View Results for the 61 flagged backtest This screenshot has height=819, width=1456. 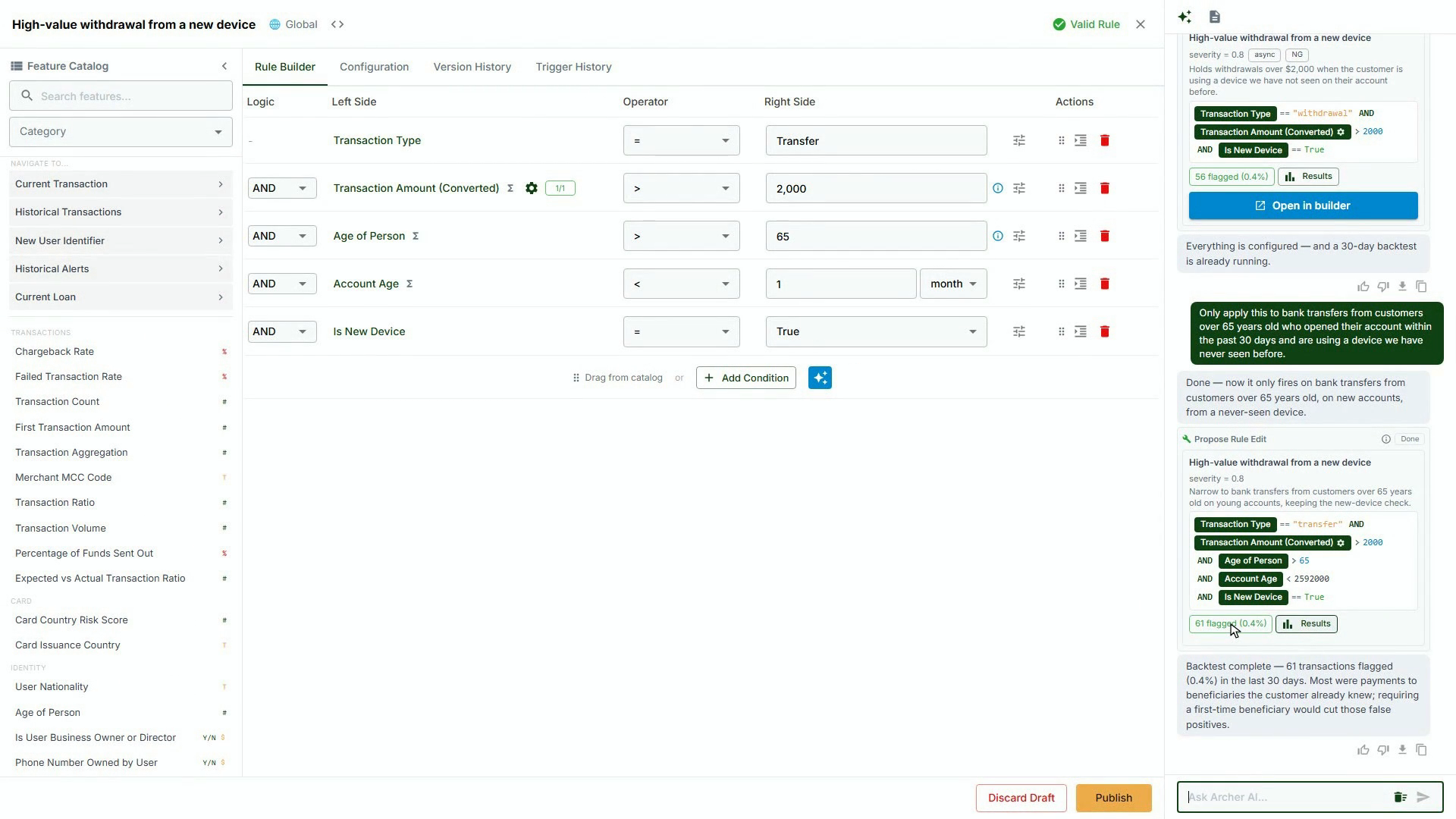point(1307,624)
